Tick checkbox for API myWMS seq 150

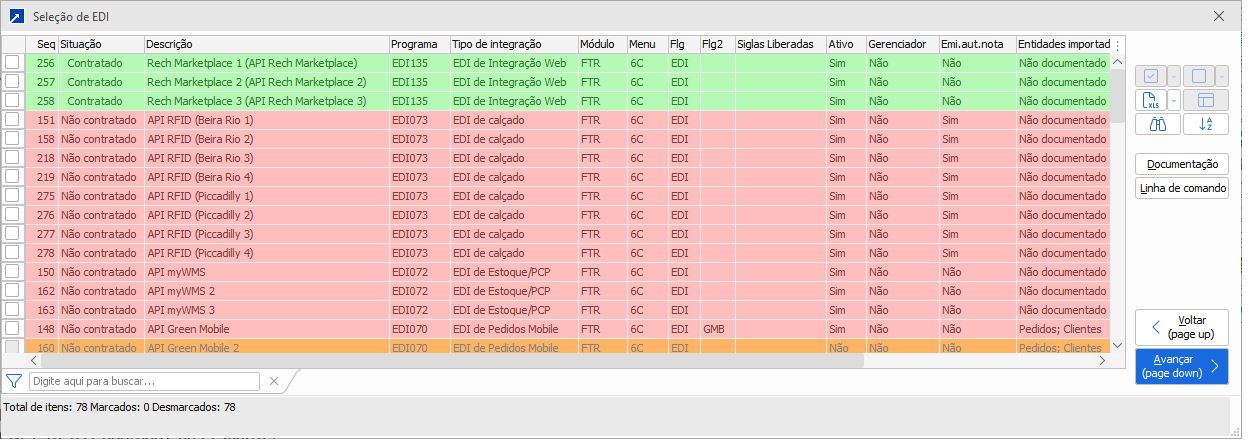(12, 272)
